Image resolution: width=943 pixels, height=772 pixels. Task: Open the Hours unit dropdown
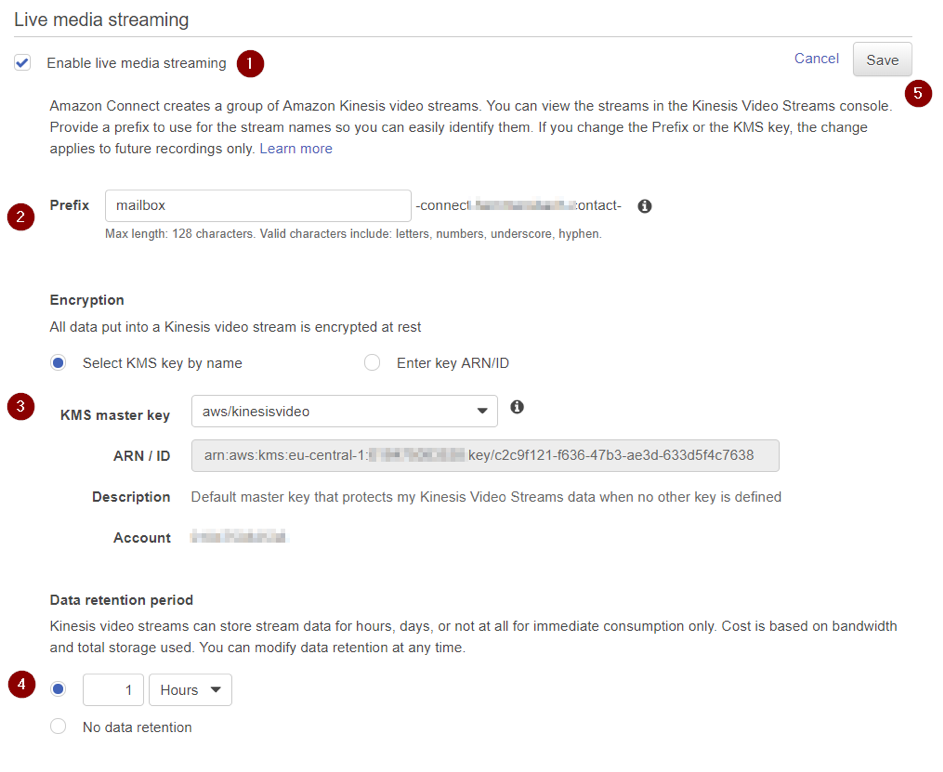(x=190, y=690)
